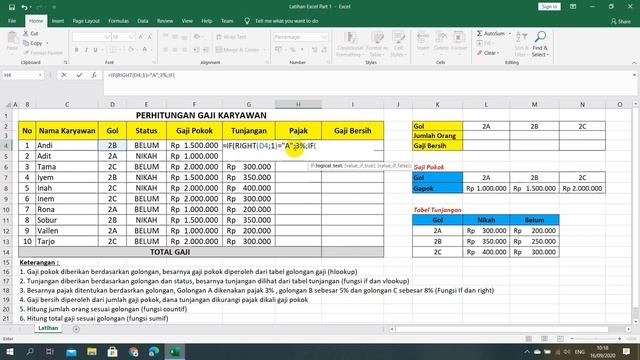Open Insert Function fx icon
This screenshot has height=360, width=640.
[x=94, y=75]
